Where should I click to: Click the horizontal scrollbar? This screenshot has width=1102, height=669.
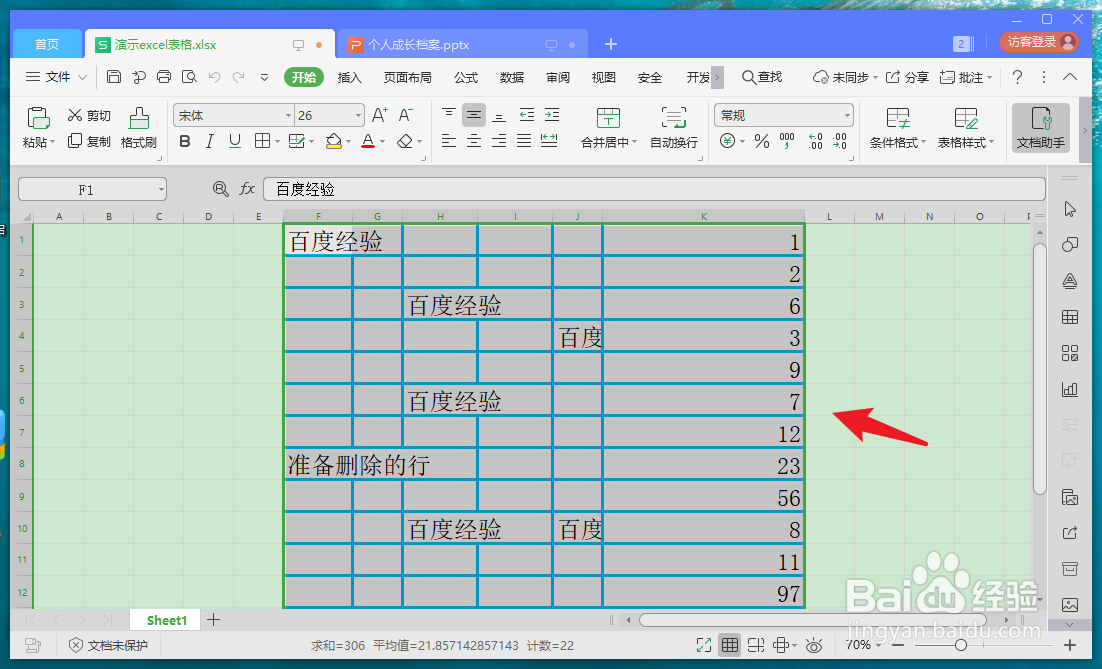pyautogui.click(x=812, y=620)
